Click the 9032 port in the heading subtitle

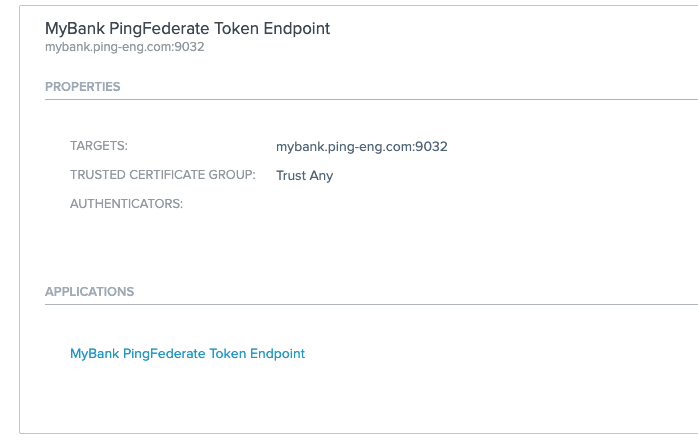point(190,46)
